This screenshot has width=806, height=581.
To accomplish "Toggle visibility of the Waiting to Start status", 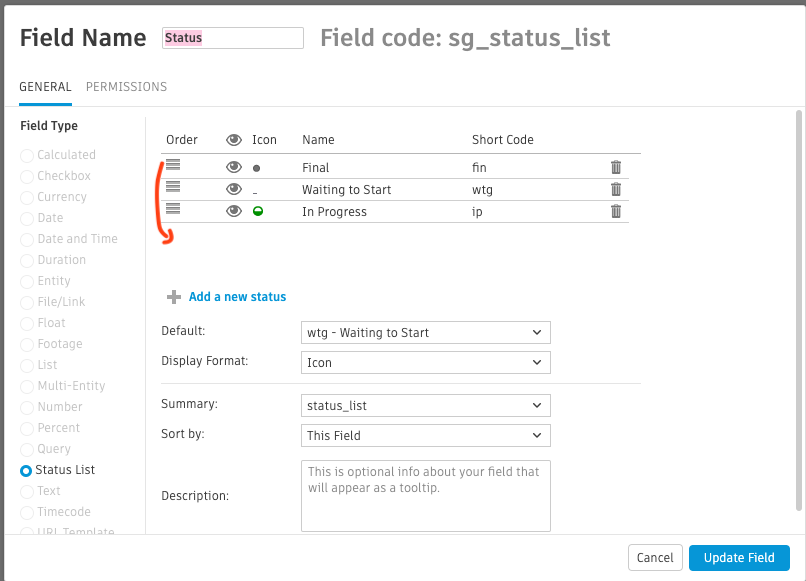I will 234,189.
